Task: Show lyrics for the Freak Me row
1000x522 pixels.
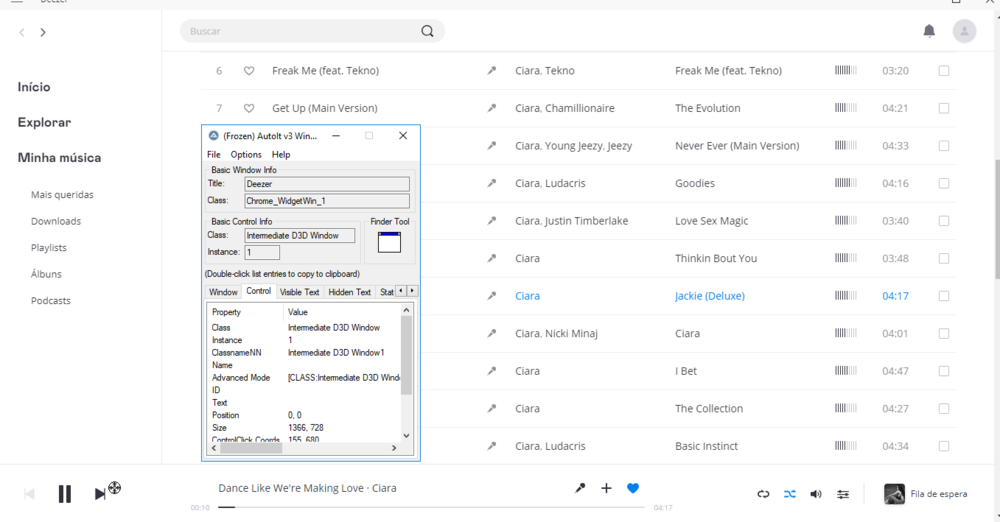Action: (x=492, y=71)
